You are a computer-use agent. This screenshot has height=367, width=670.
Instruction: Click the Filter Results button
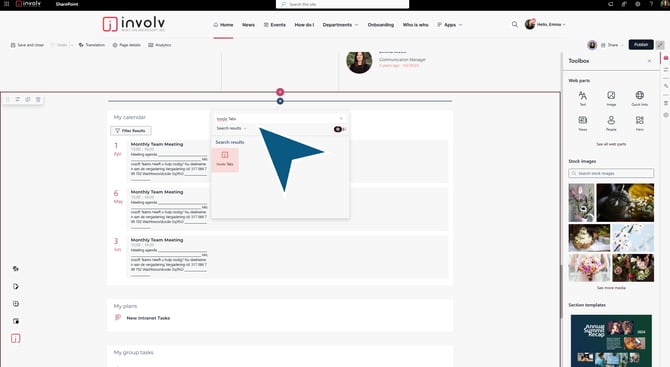tap(131, 131)
